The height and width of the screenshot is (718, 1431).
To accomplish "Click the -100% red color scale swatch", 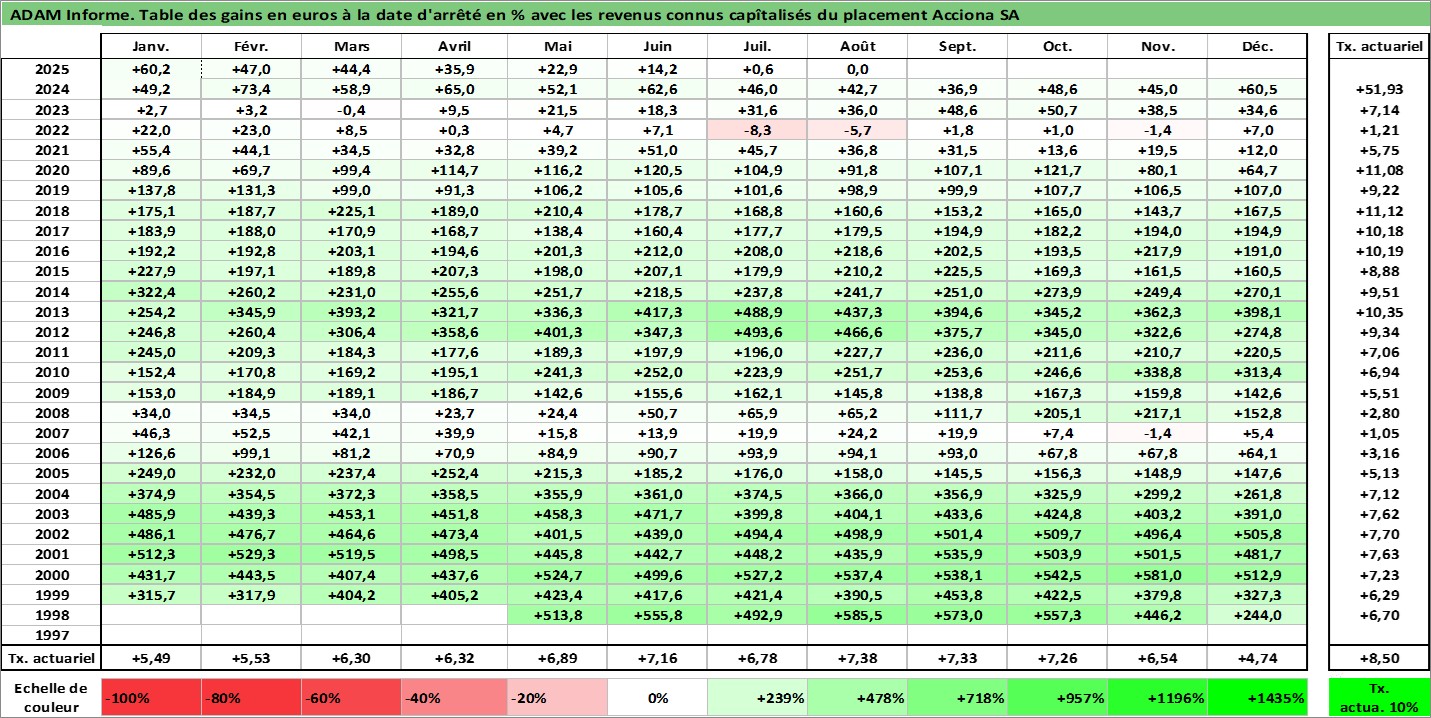I will (152, 698).
